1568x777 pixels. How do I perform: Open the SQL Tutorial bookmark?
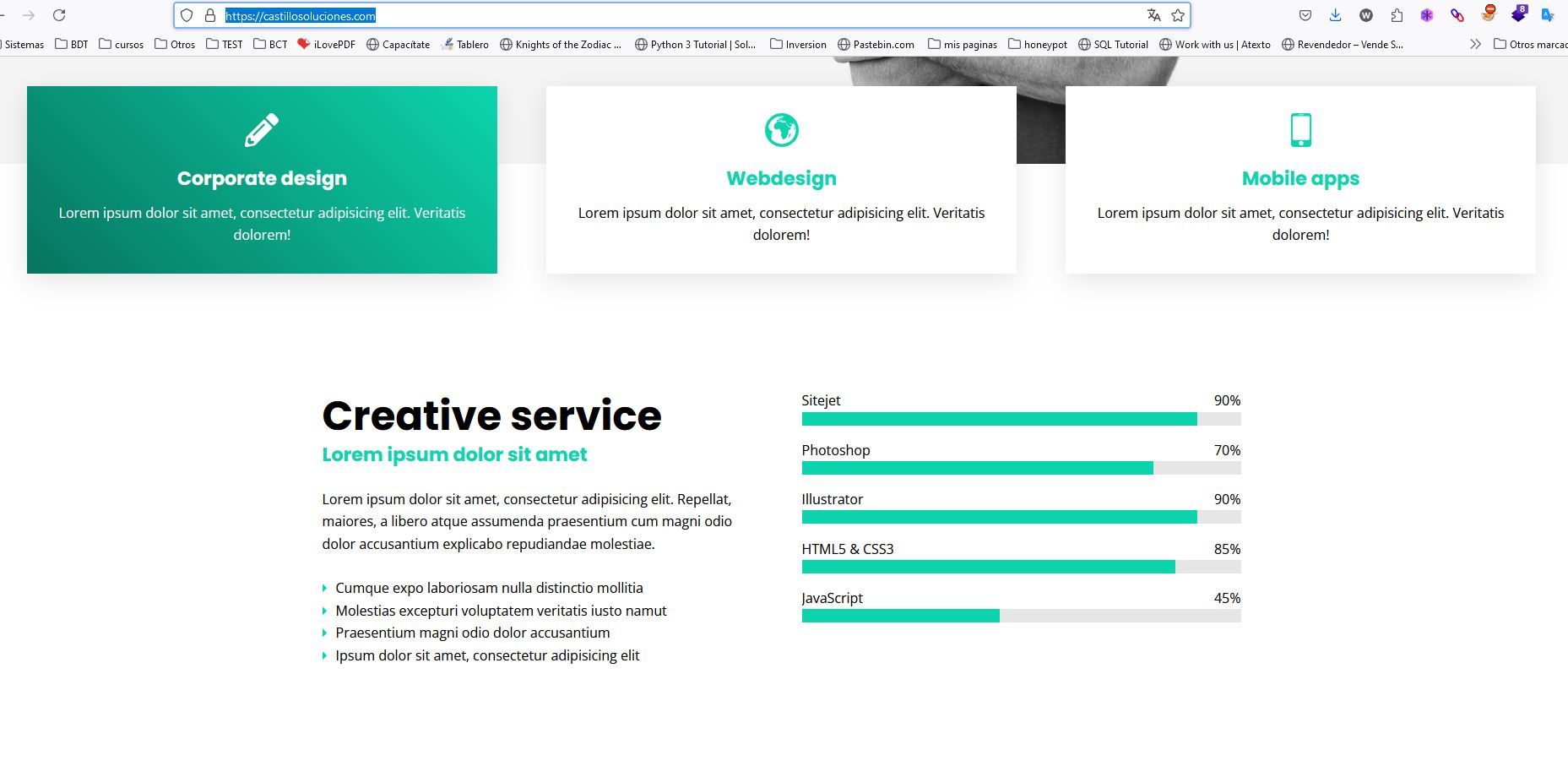click(x=1114, y=44)
